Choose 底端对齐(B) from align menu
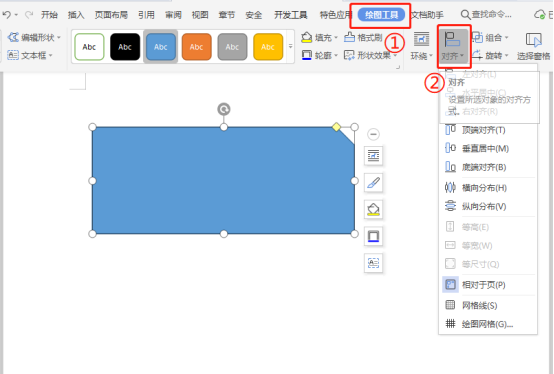Screen dimensions: 554x374 click(488, 167)
